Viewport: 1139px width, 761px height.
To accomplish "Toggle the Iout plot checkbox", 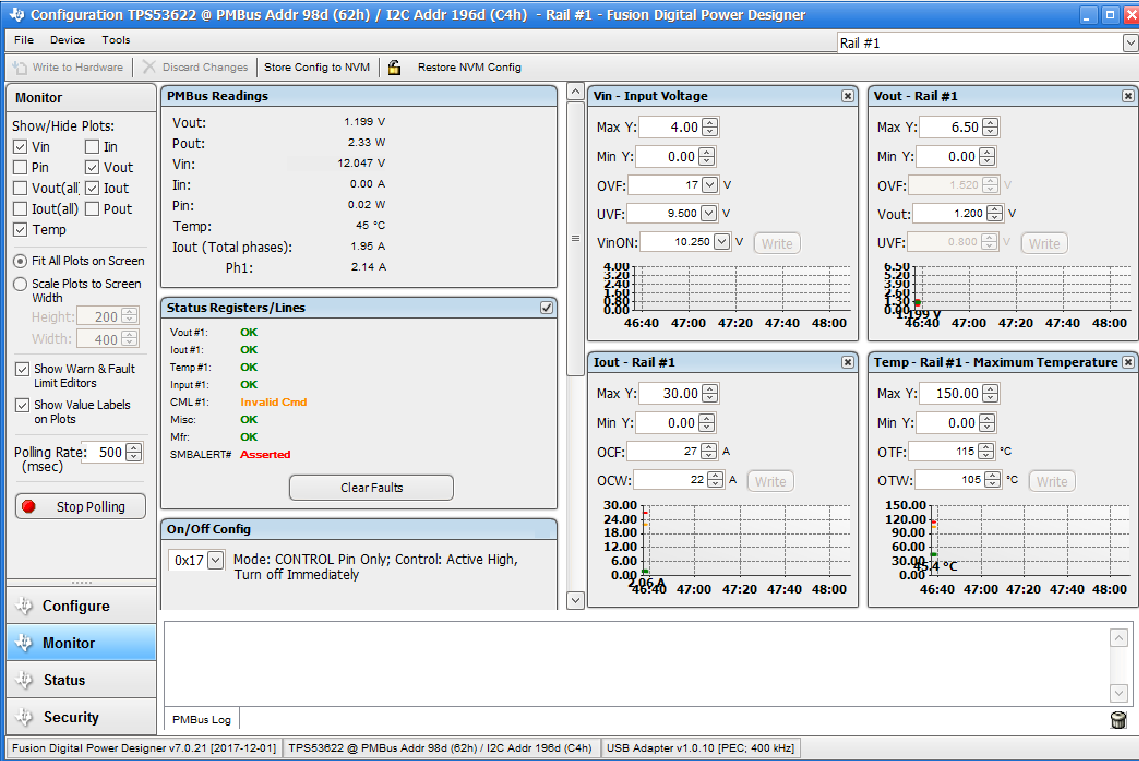I will pos(92,188).
